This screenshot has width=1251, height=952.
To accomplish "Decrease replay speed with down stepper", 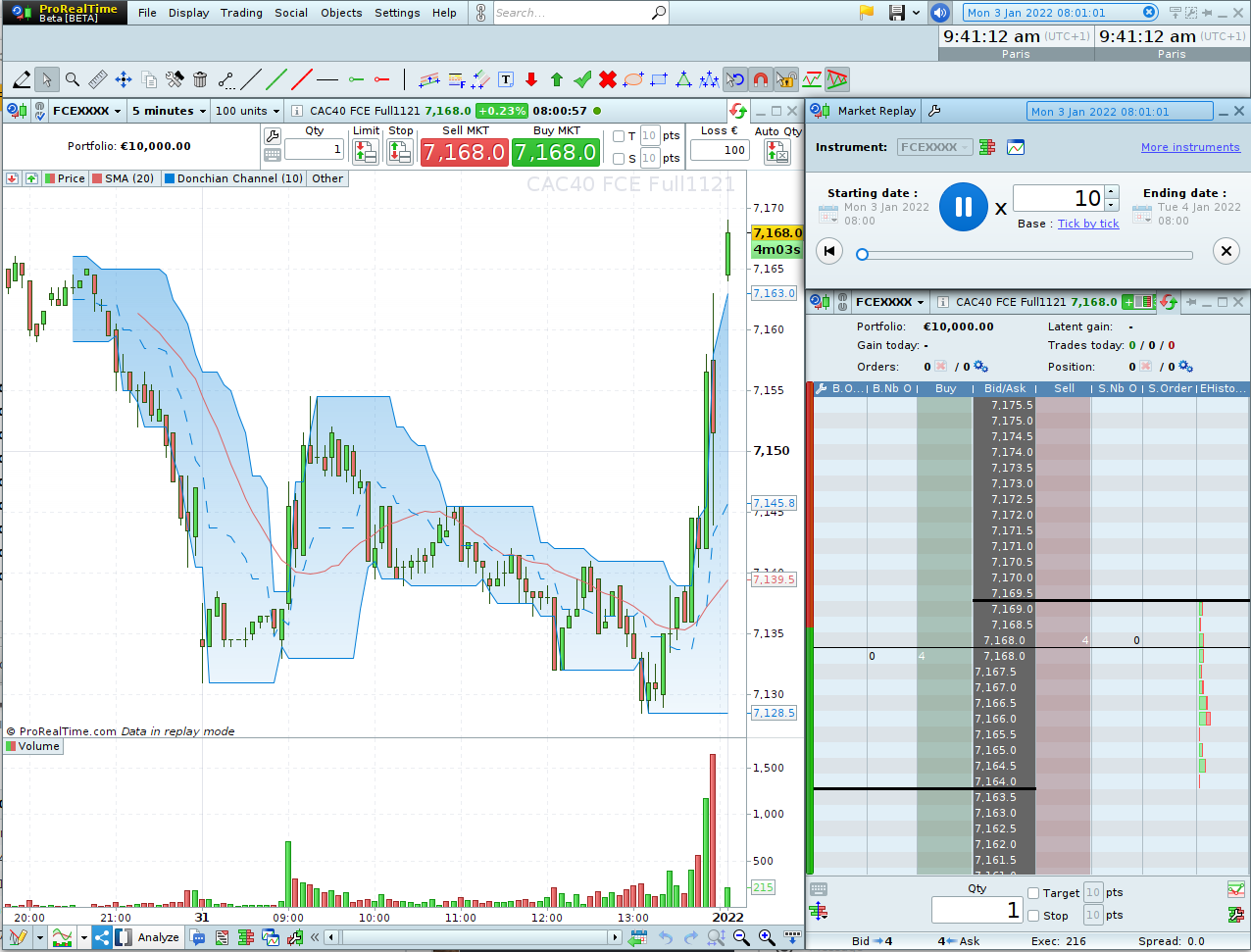I will (x=1111, y=205).
